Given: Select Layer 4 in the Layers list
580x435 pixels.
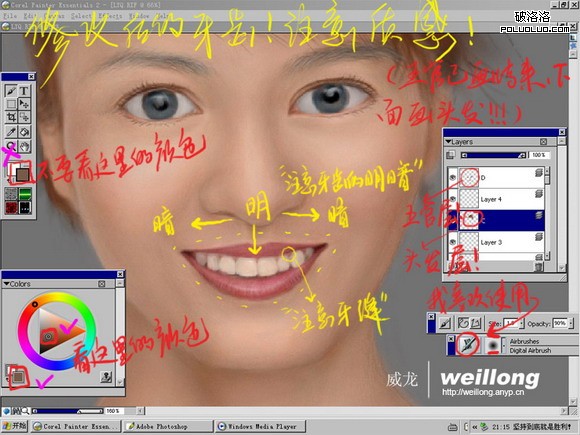Looking at the screenshot, I should pyautogui.click(x=496, y=199).
